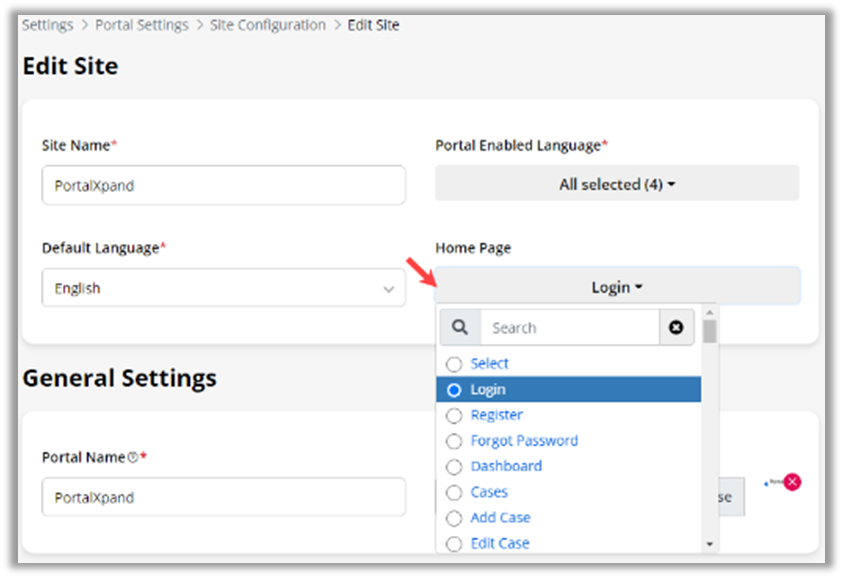The width and height of the screenshot is (843, 578).
Task: Click the red remove logo icon
Action: pos(792,482)
